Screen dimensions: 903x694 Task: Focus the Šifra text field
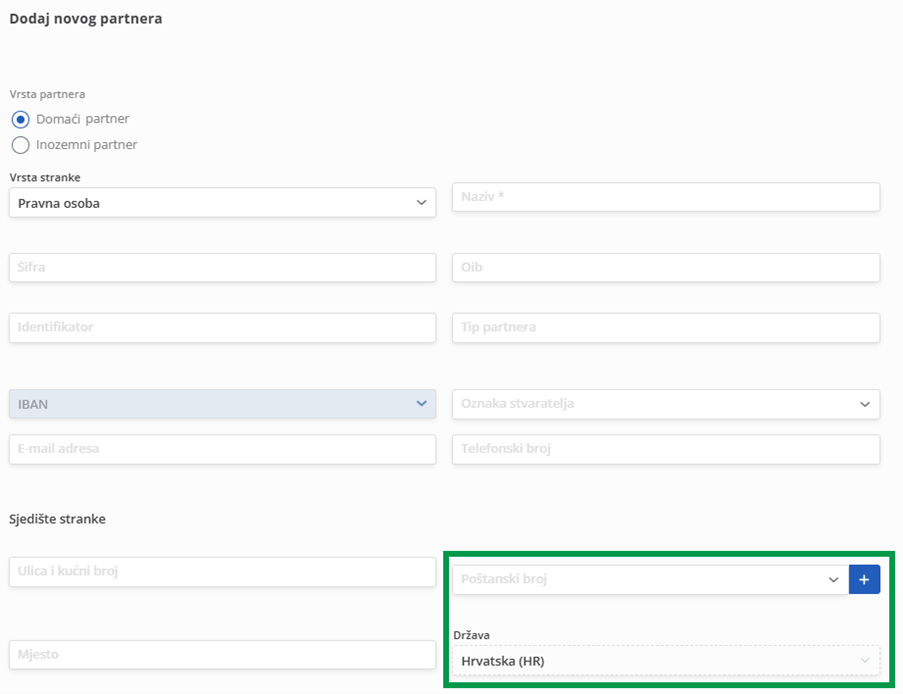point(222,268)
